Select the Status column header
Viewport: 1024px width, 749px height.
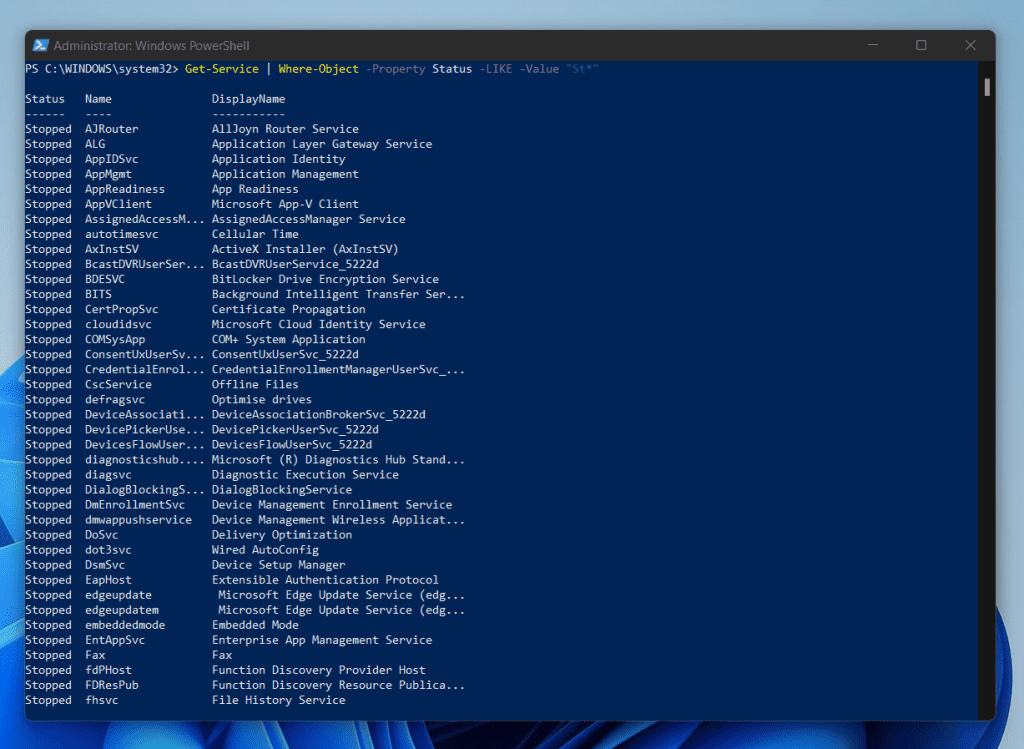pyautogui.click(x=45, y=99)
